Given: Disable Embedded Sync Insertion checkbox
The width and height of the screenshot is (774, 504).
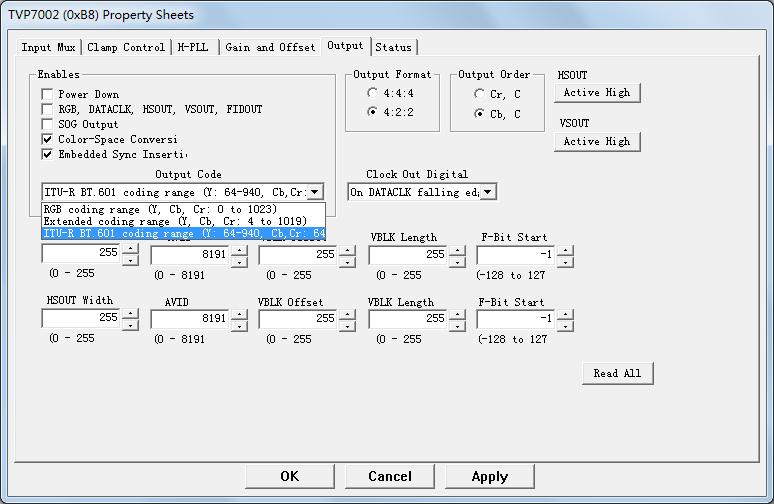Looking at the screenshot, I should 47,154.
